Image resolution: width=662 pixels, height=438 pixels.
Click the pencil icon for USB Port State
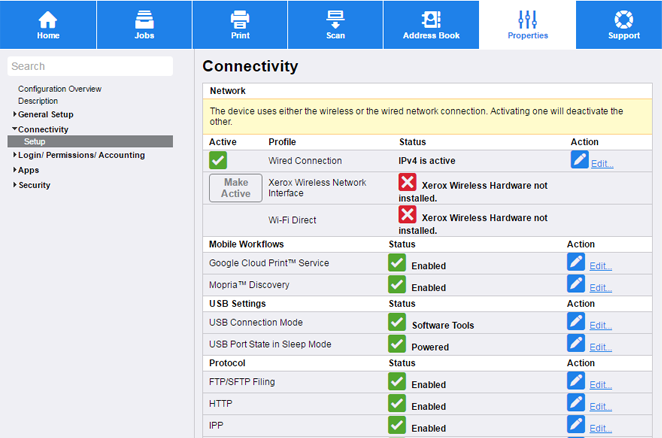point(576,343)
